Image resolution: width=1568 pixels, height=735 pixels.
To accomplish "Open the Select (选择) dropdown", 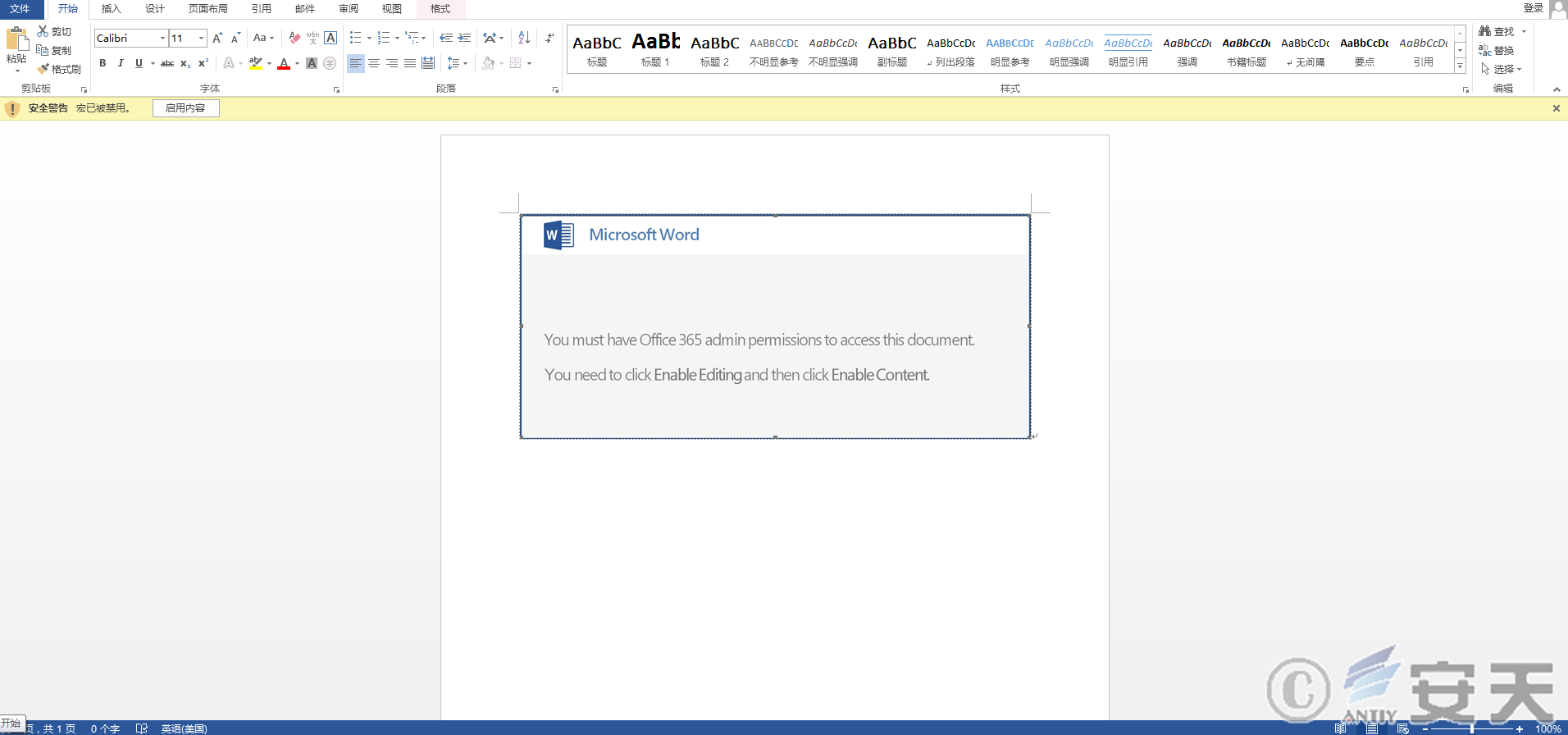I will (1502, 69).
